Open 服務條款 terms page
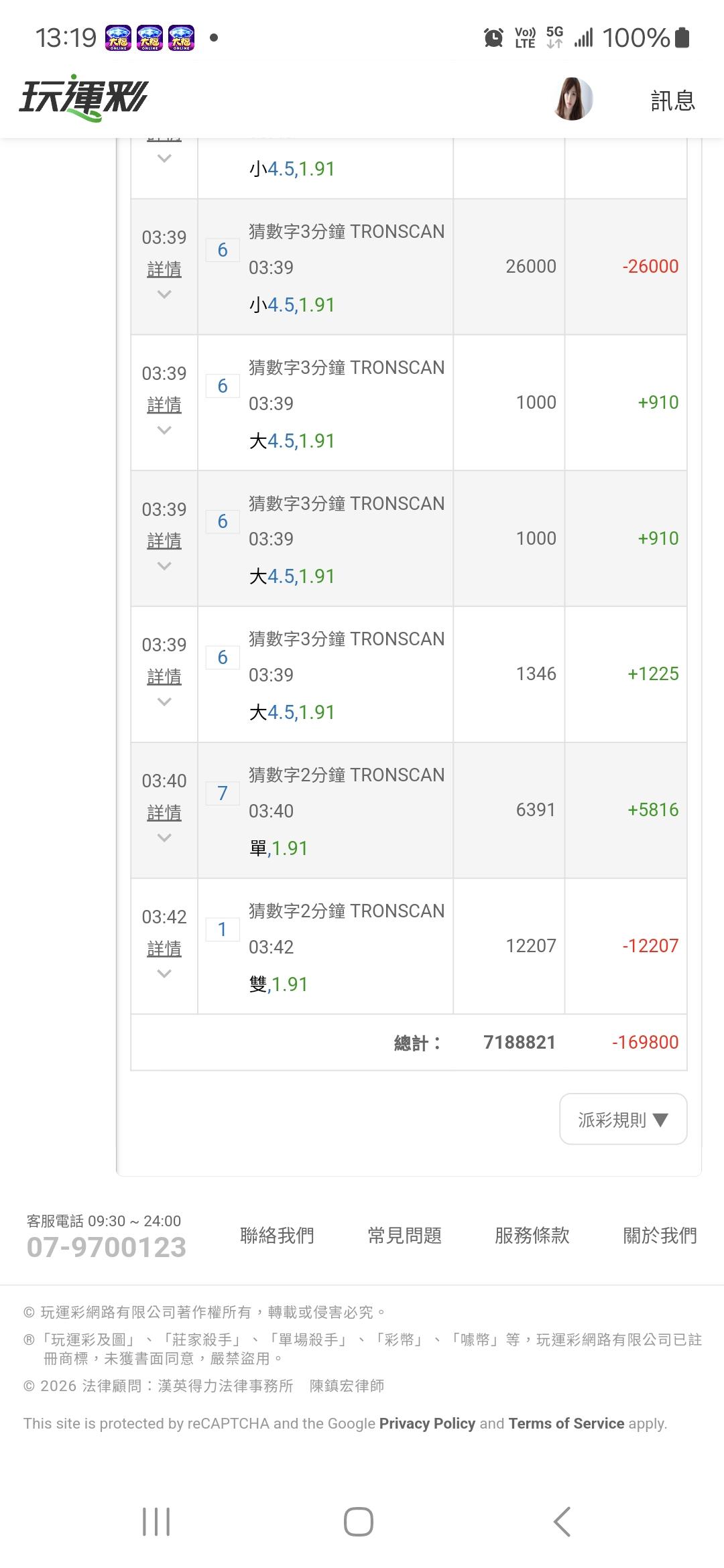The width and height of the screenshot is (724, 1568). click(x=532, y=1235)
